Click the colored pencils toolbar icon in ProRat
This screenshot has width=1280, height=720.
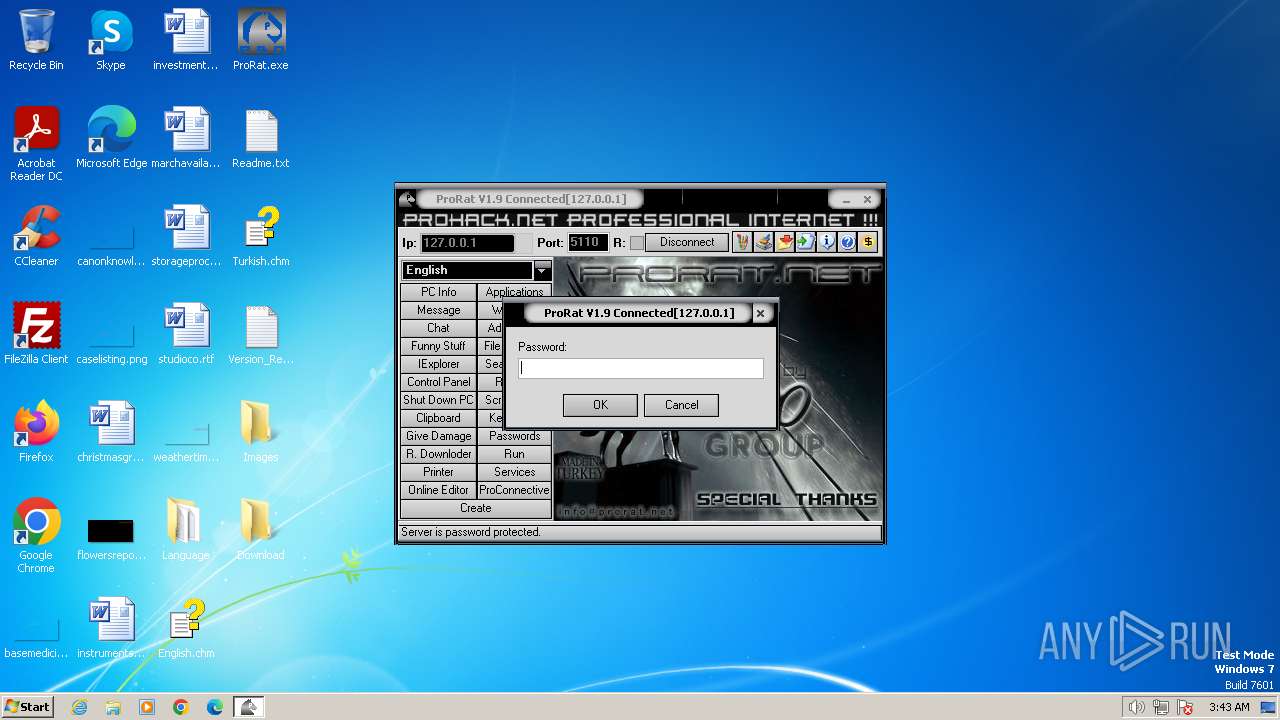(742, 242)
